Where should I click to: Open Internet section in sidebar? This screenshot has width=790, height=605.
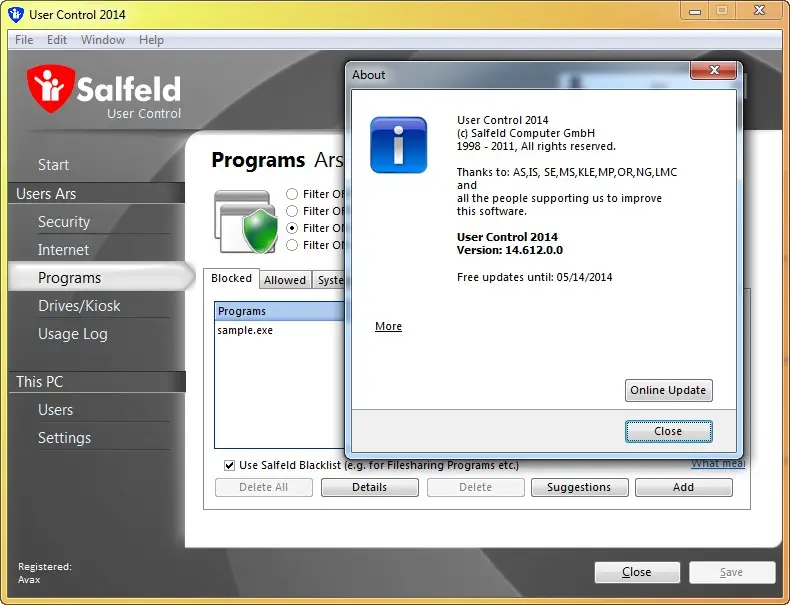click(x=63, y=250)
